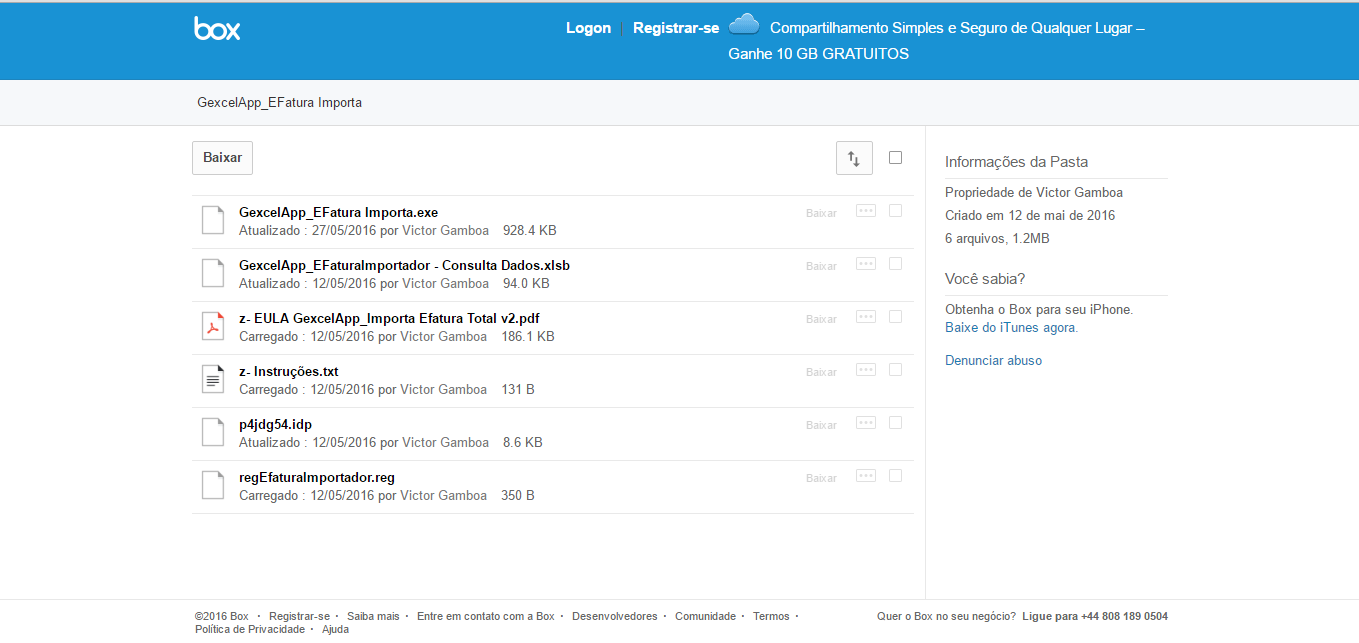
Task: Click file icon beside GexcelApp_EFatura Importa.exe
Action: tap(213, 220)
